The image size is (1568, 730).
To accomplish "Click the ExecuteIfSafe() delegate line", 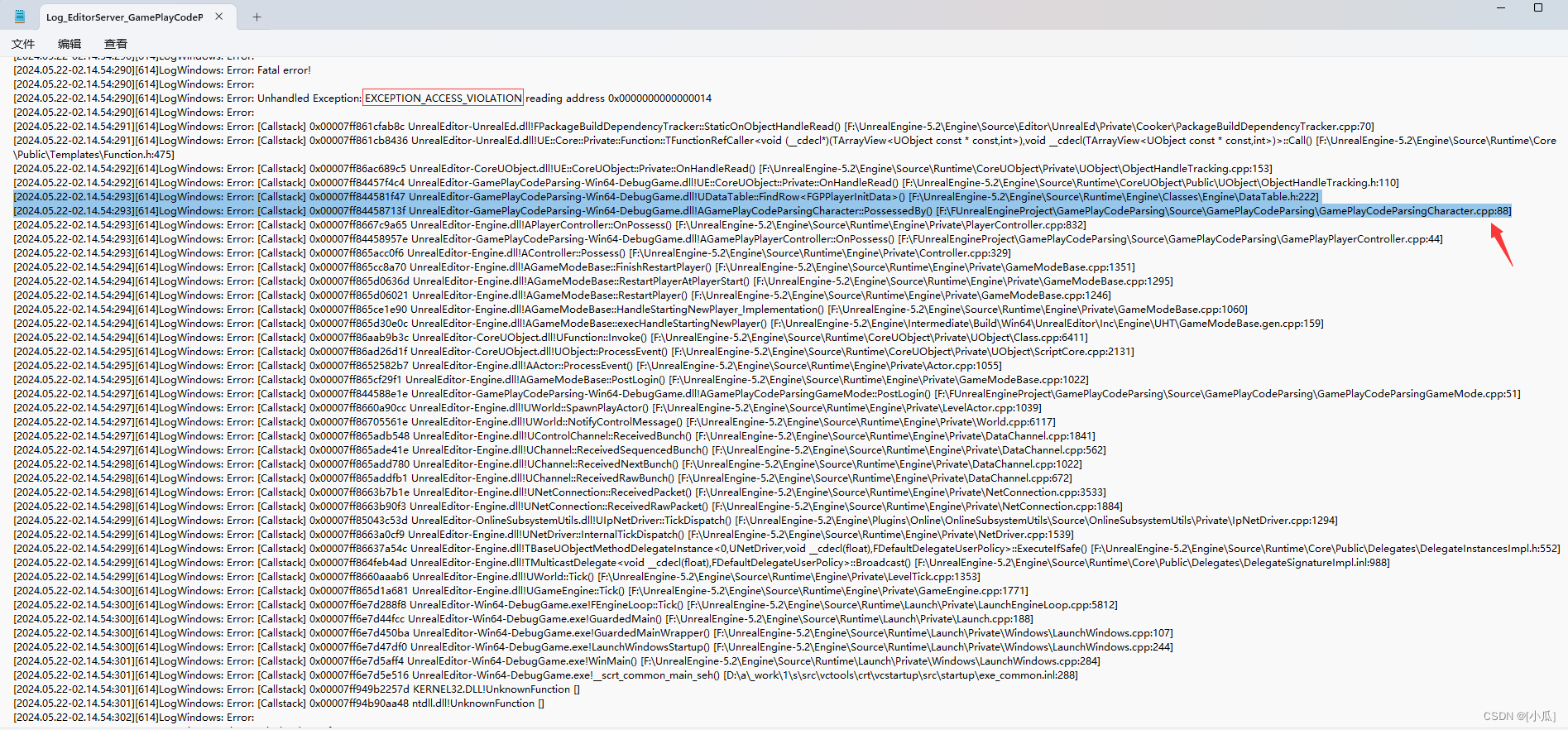I will point(786,549).
